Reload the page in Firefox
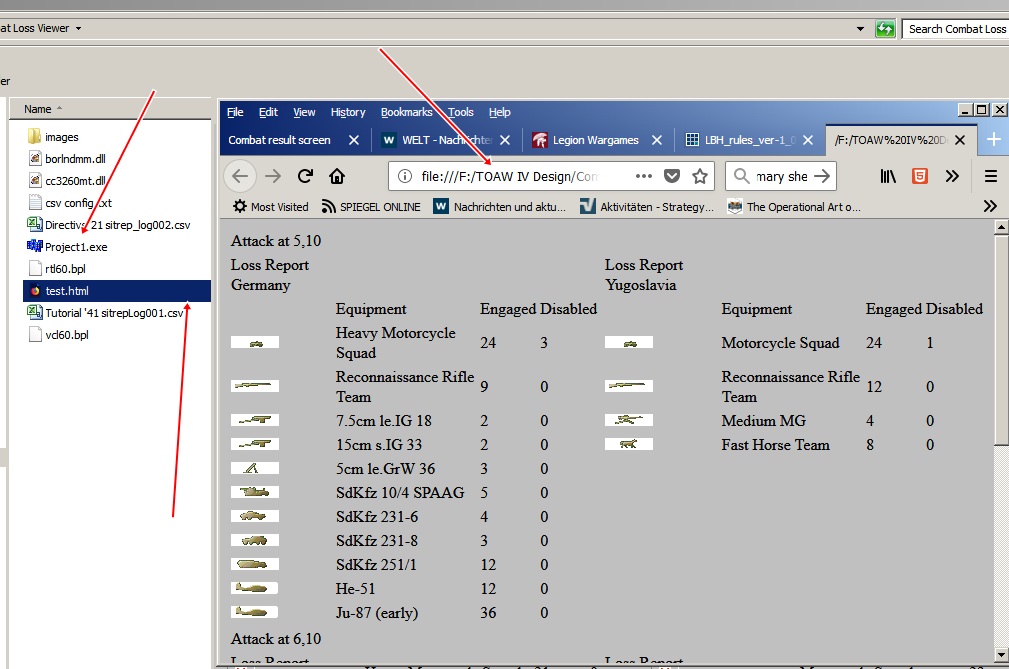Image resolution: width=1009 pixels, height=669 pixels. coord(306,176)
